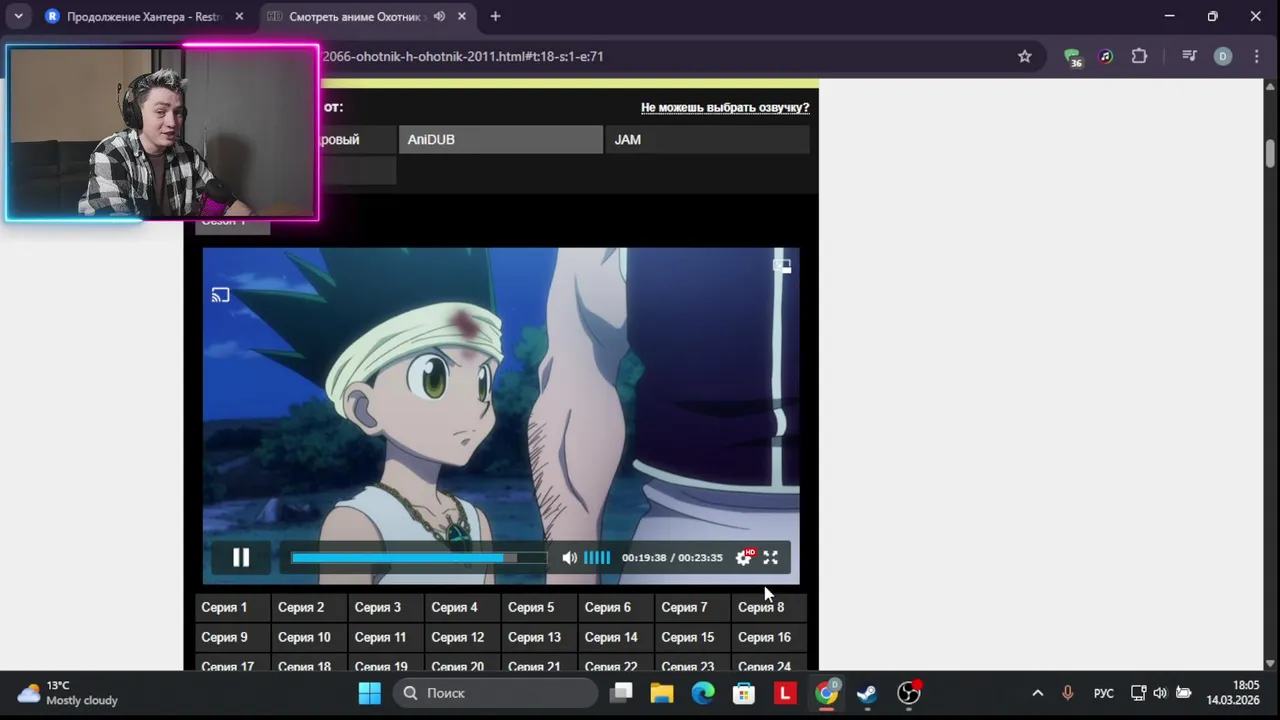Open OBS Studio from the taskbar
1280x720 pixels.
coord(909,693)
